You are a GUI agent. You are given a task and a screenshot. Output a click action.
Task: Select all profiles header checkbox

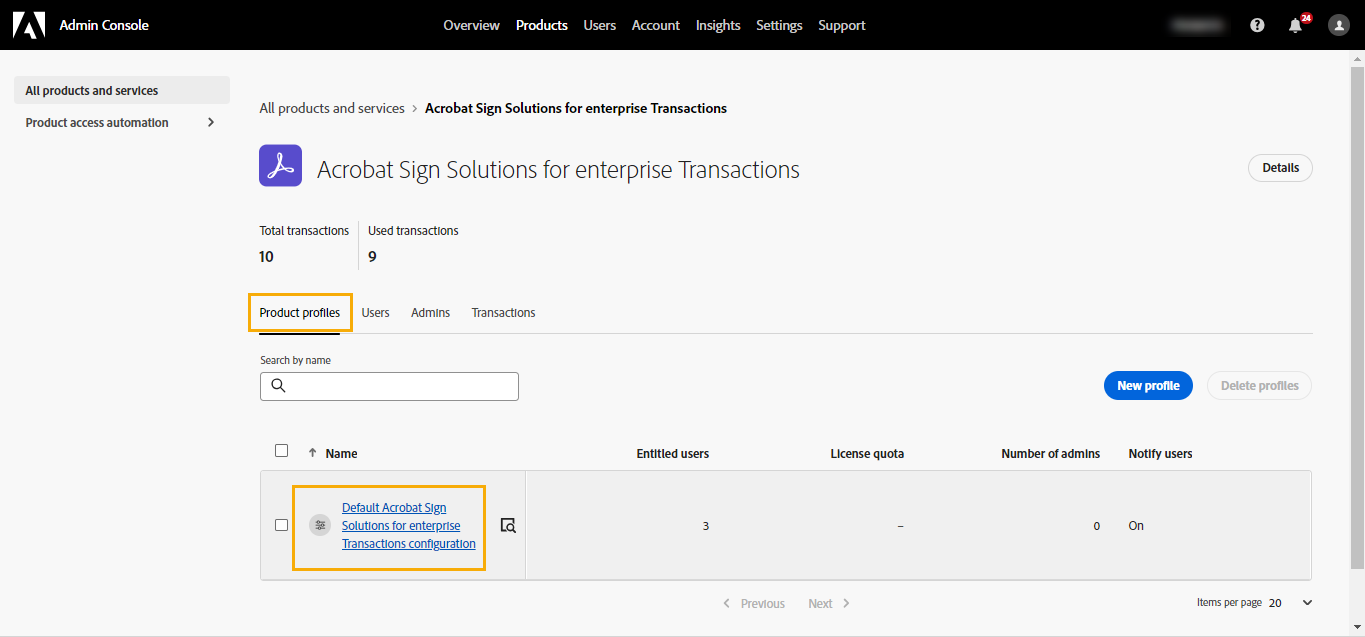[281, 450]
